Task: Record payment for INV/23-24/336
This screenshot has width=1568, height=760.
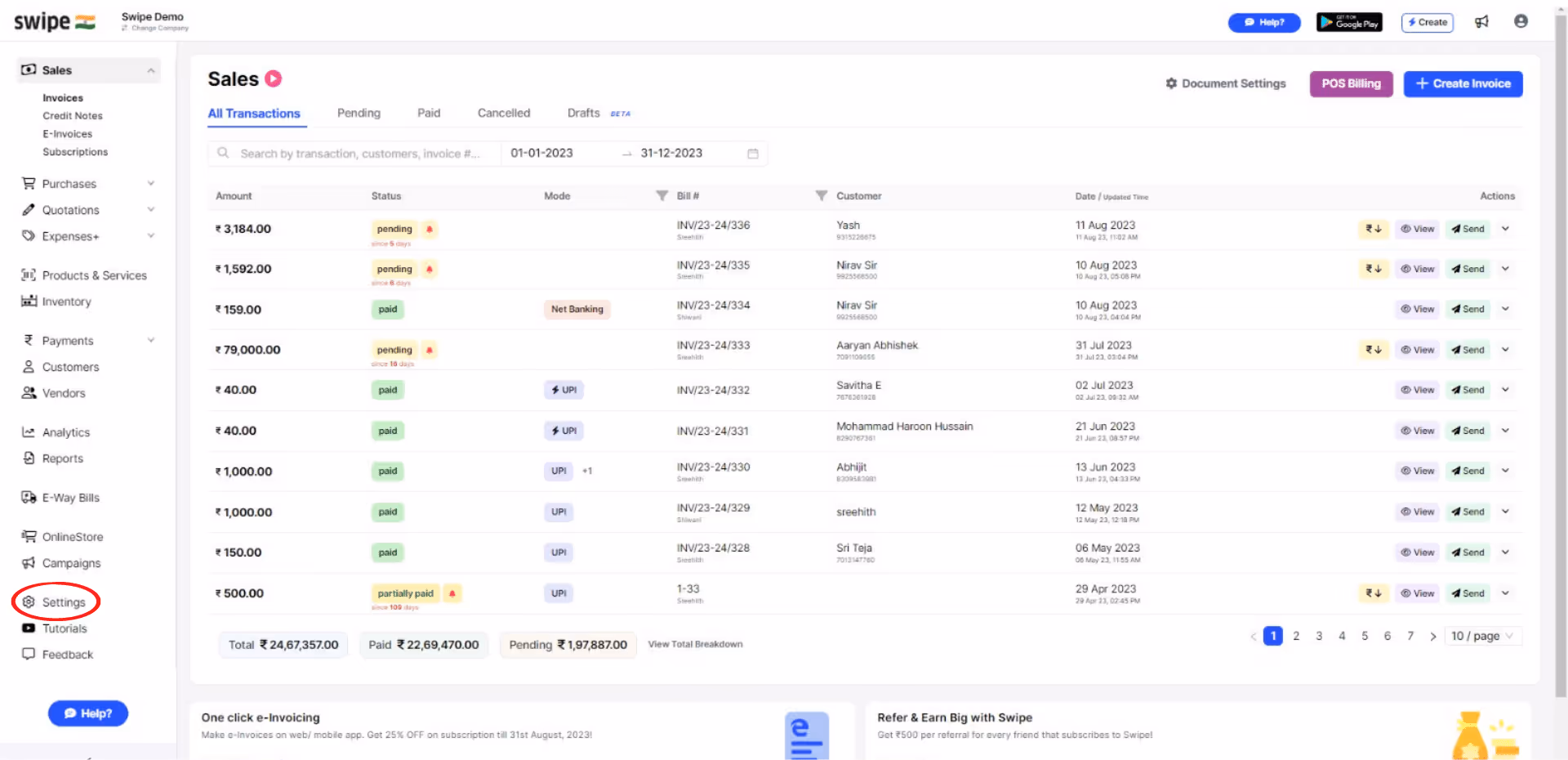Action: tap(1374, 229)
